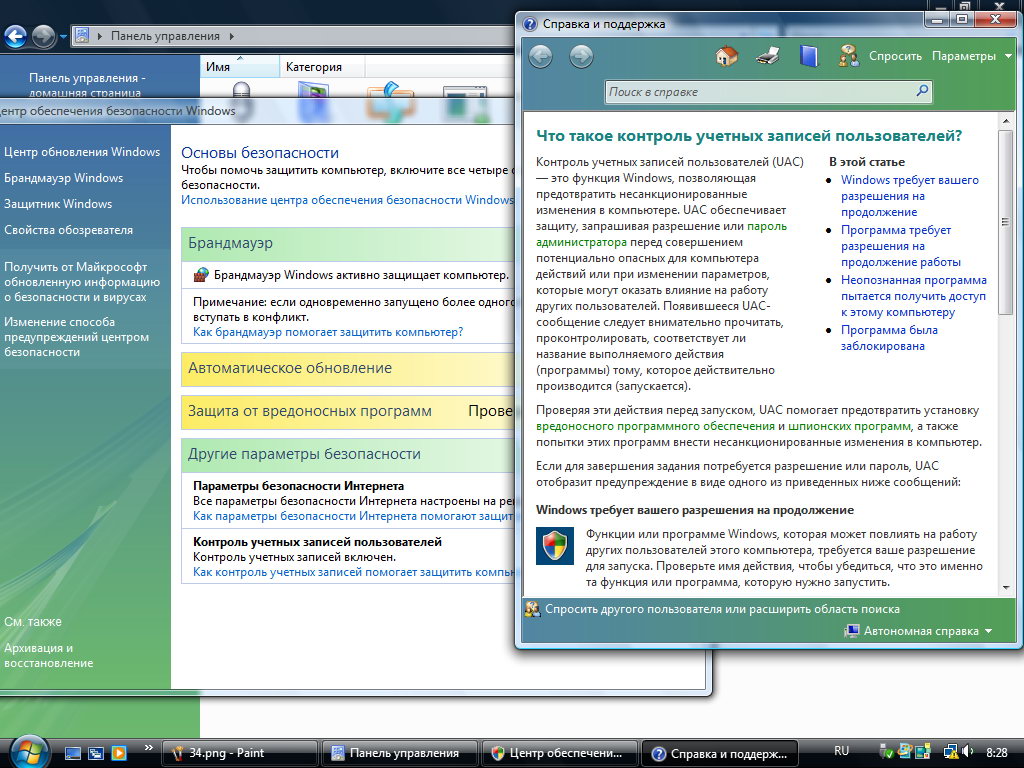Image resolution: width=1024 pixels, height=768 pixels.
Task: Click вредоносного программного обеспечения glossary link
Action: click(655, 426)
